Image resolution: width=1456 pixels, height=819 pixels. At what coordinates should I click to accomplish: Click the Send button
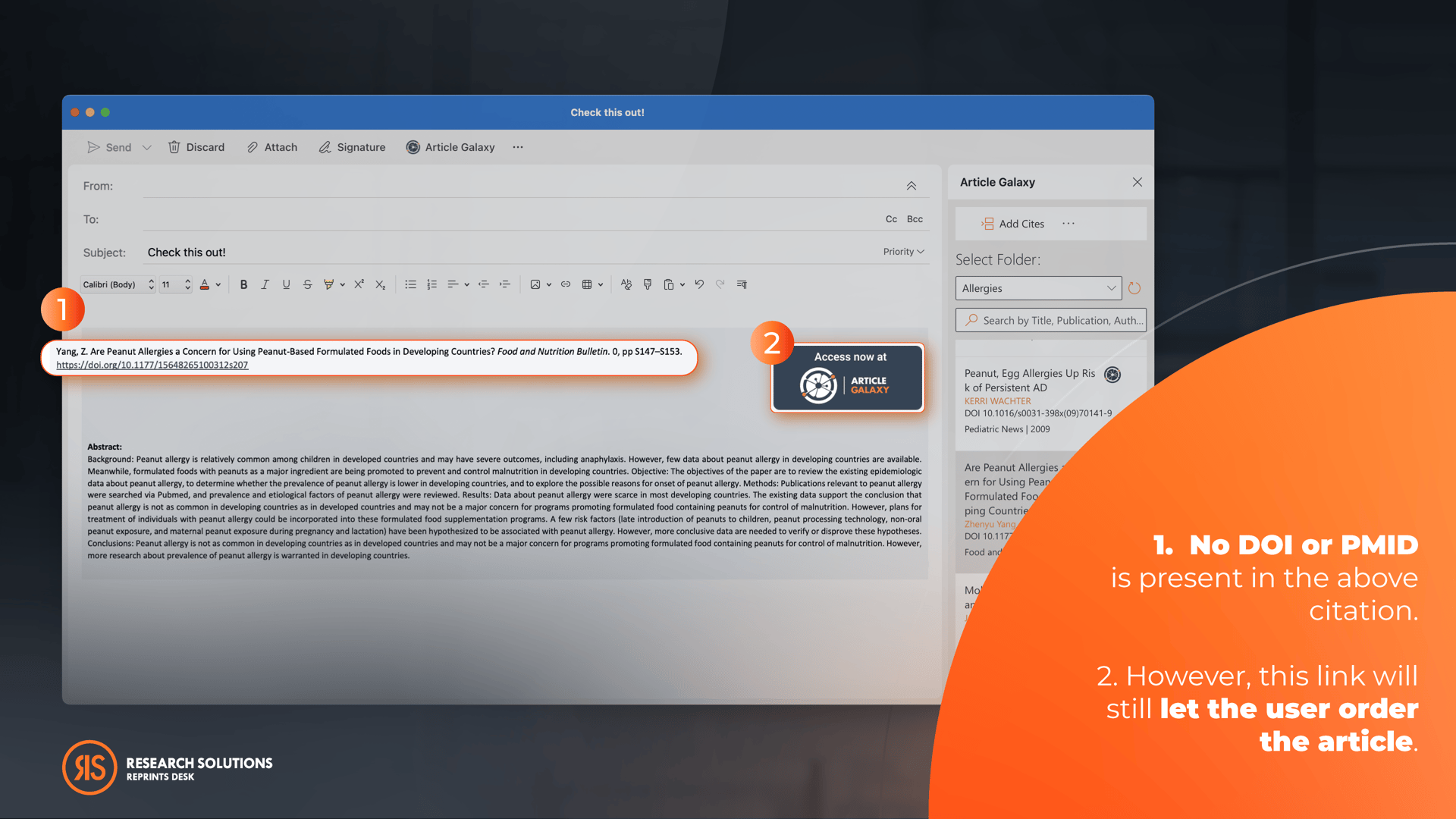tap(109, 147)
